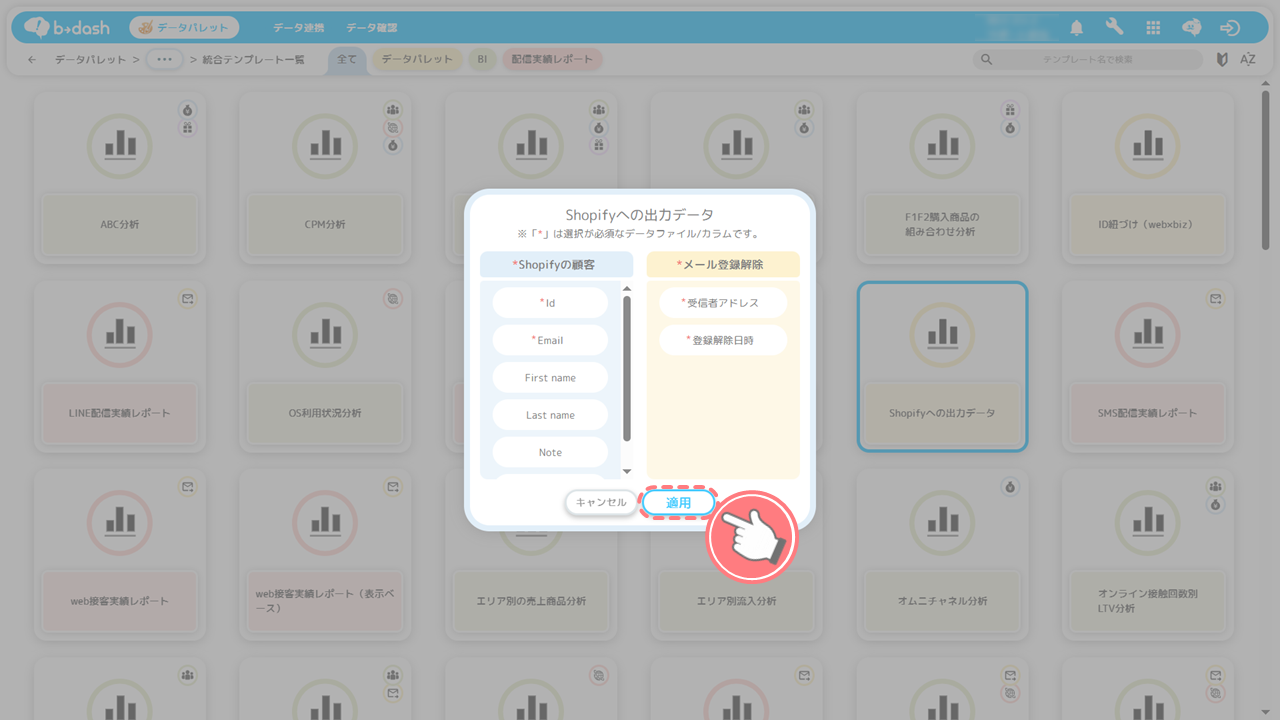Image resolution: width=1280 pixels, height=720 pixels.
Task: Open the F1F2購入商品の組み合わせ分析 template card
Action: [x=942, y=178]
